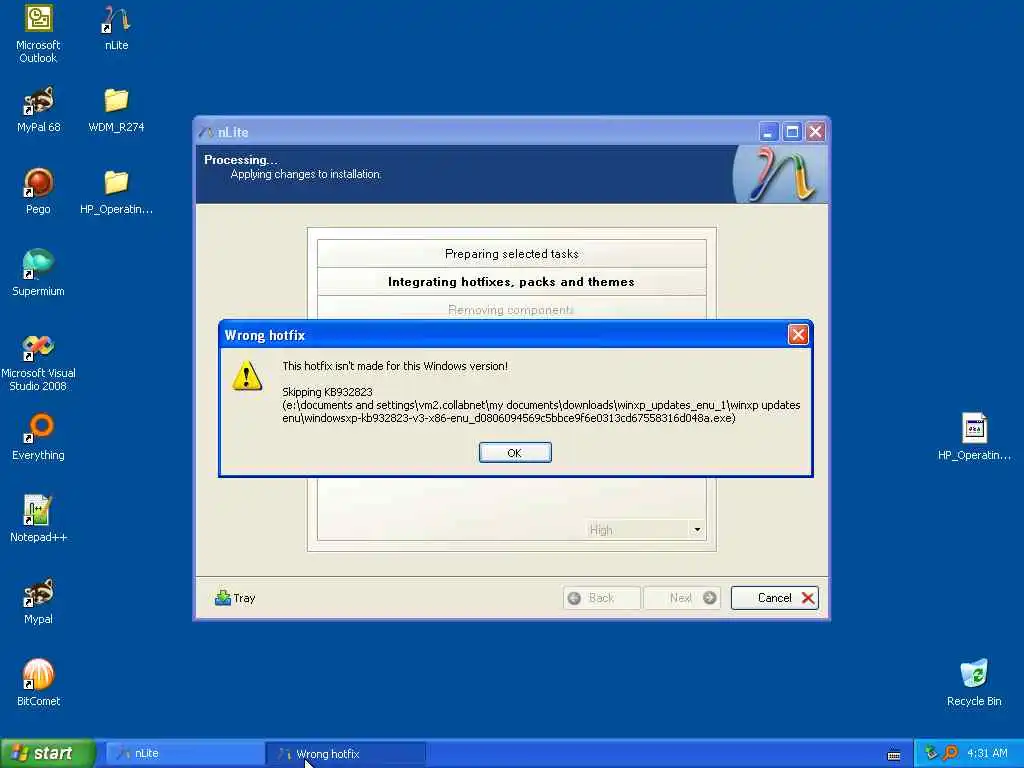
Task: Click the warning icon in the Wrong hotfix dialog
Action: 247,376
